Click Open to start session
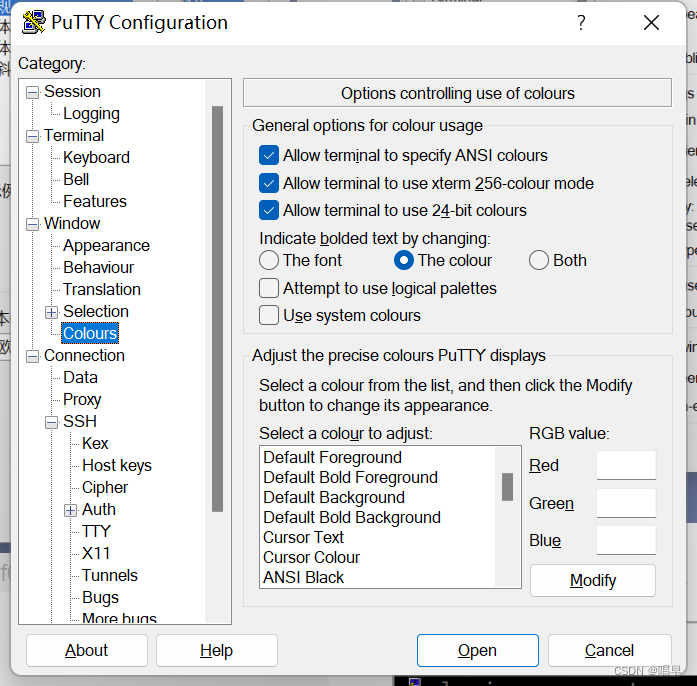Image resolution: width=697 pixels, height=686 pixels. click(477, 650)
